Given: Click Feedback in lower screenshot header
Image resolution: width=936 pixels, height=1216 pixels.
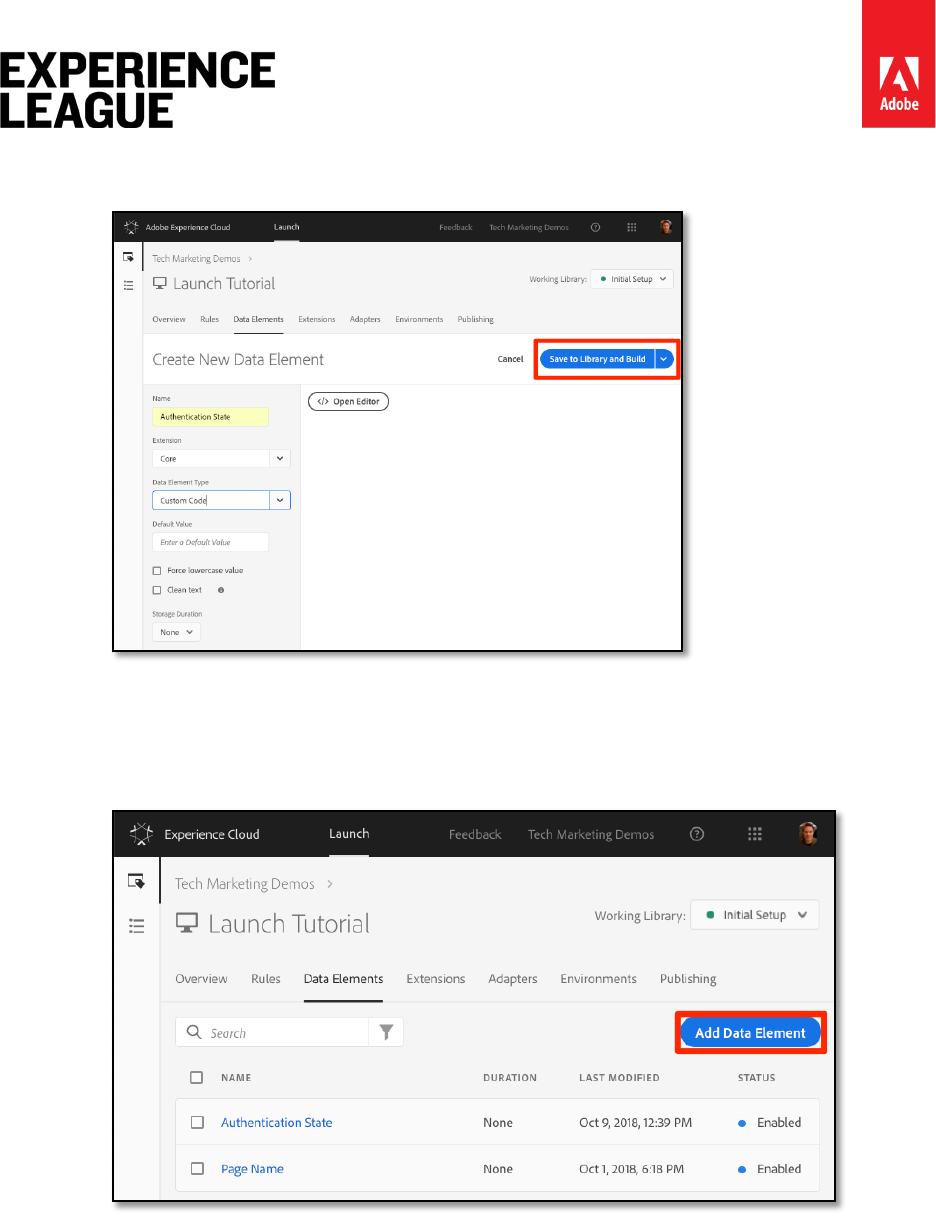Looking at the screenshot, I should click(x=475, y=834).
